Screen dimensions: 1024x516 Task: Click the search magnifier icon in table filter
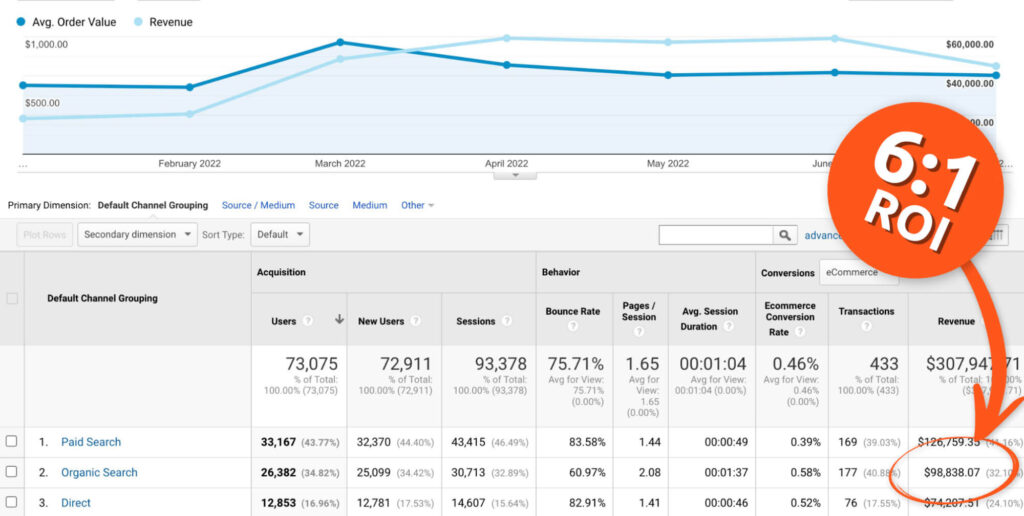785,235
